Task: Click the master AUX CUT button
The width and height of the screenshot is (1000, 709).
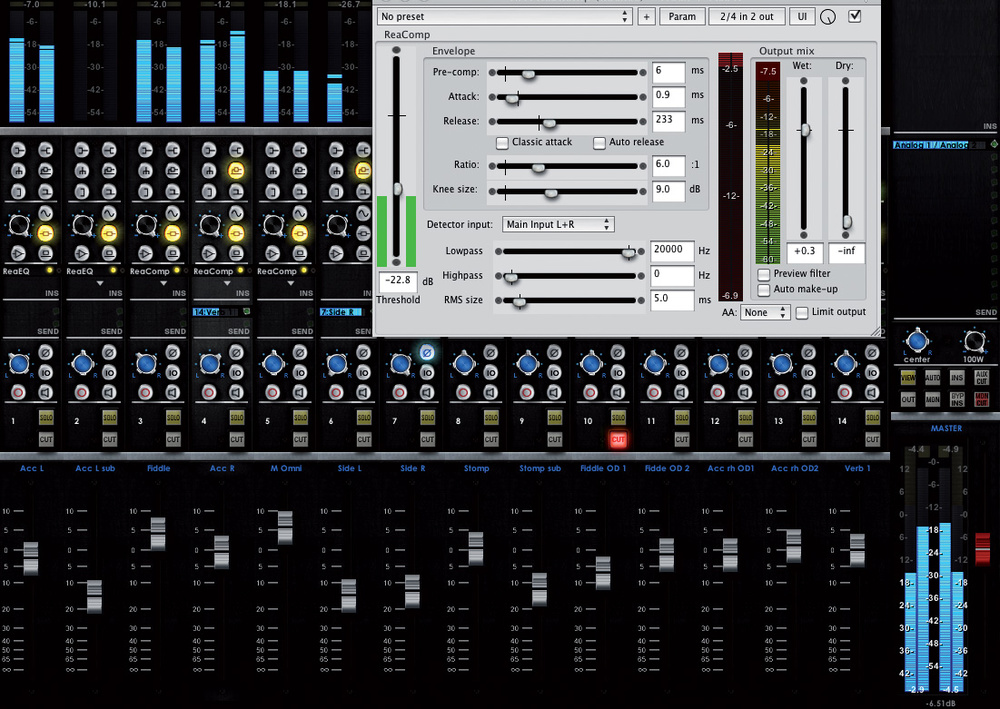Action: coord(982,377)
